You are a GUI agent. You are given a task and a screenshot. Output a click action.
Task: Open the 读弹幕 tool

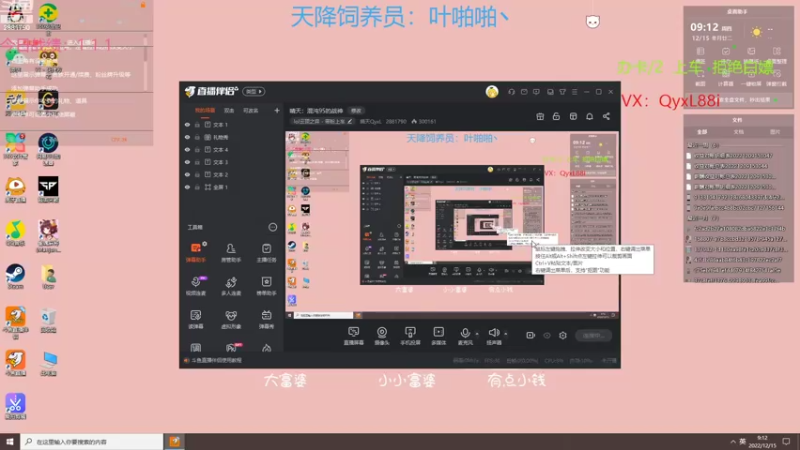pyautogui.click(x=196, y=319)
